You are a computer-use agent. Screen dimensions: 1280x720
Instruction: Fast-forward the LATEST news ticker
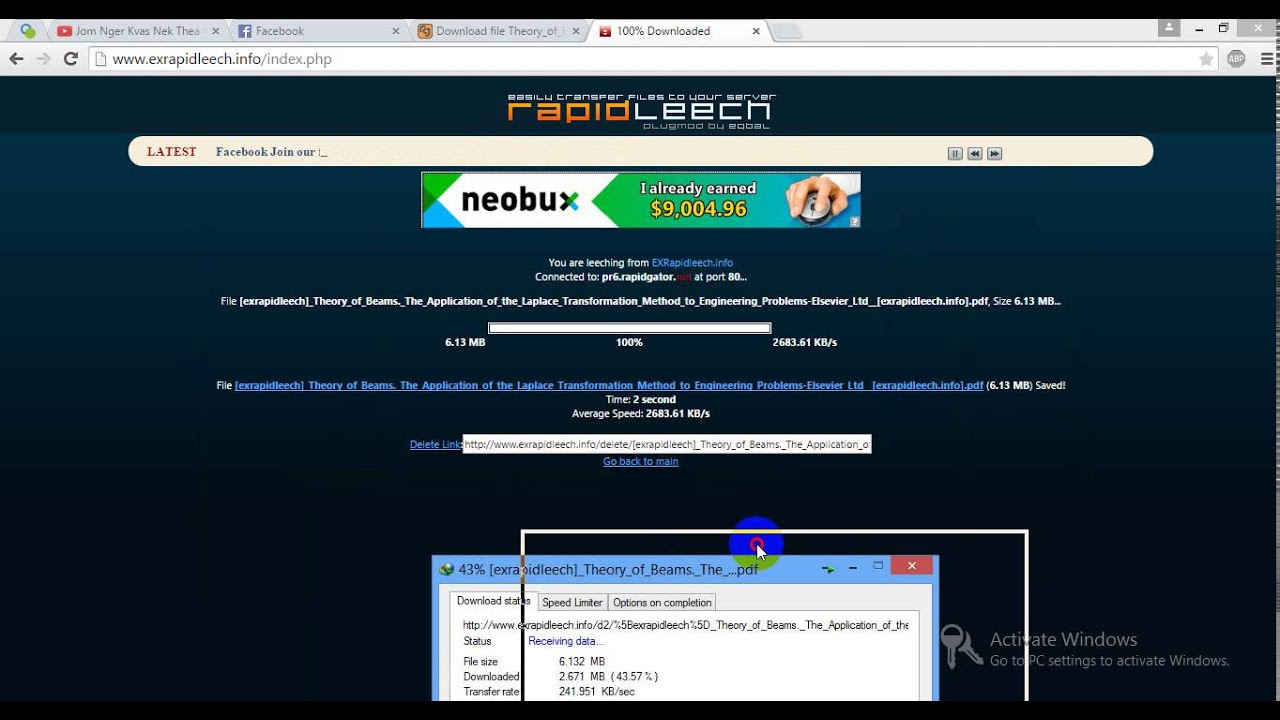[994, 153]
